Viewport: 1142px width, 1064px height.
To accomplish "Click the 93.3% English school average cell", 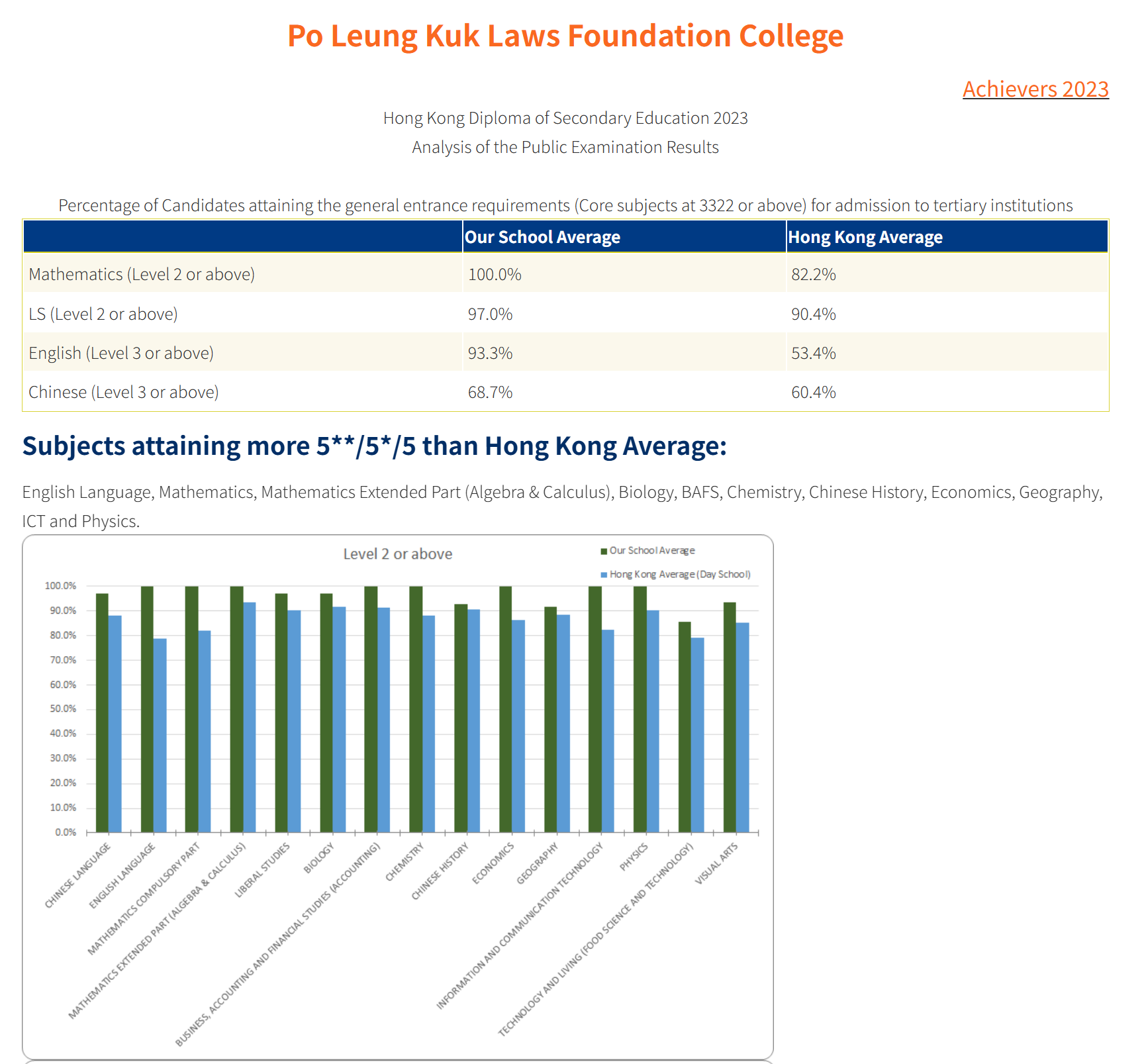I will [490, 353].
